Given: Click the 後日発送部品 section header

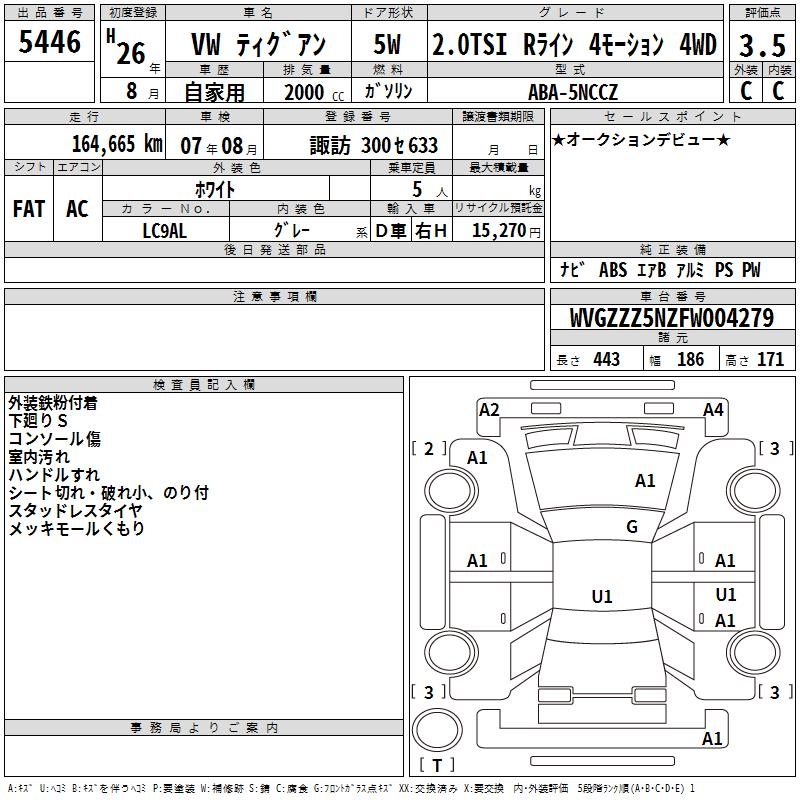Looking at the screenshot, I should click(x=274, y=249).
